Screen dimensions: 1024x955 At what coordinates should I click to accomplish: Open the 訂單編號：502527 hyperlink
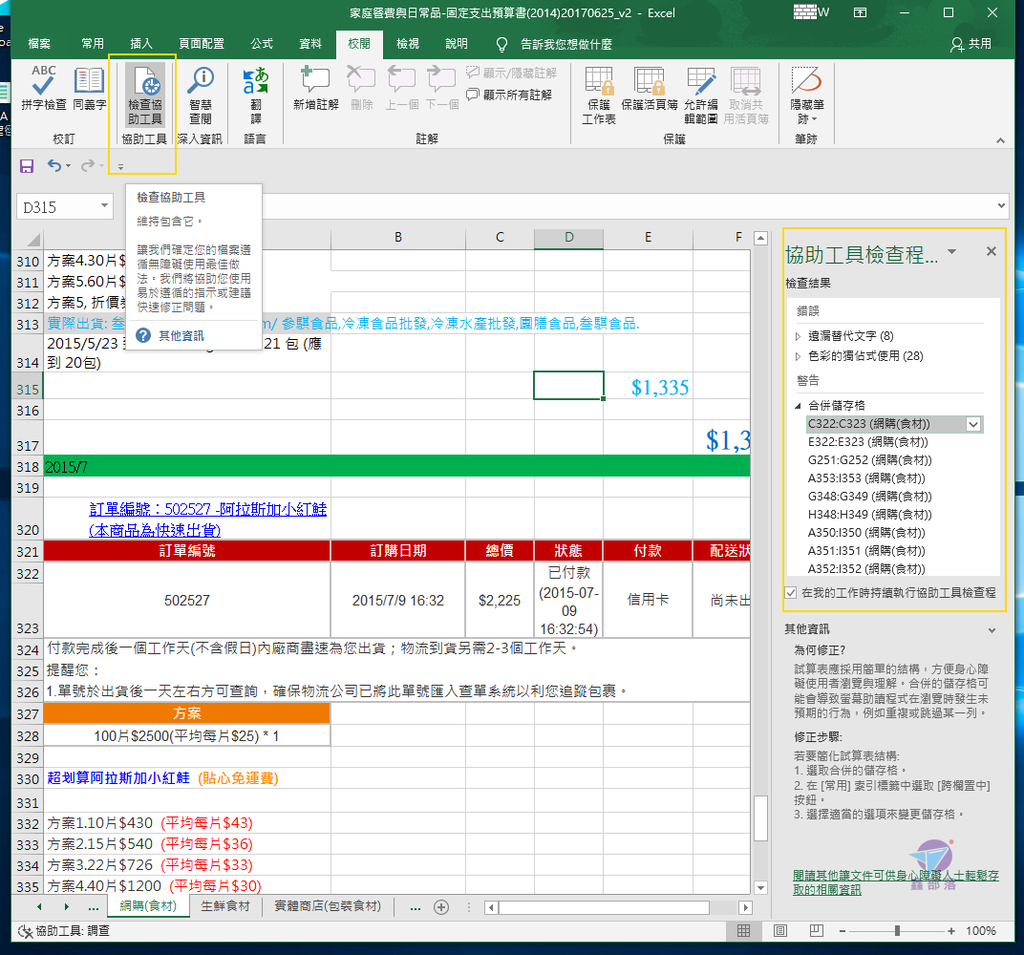pyautogui.click(x=208, y=519)
